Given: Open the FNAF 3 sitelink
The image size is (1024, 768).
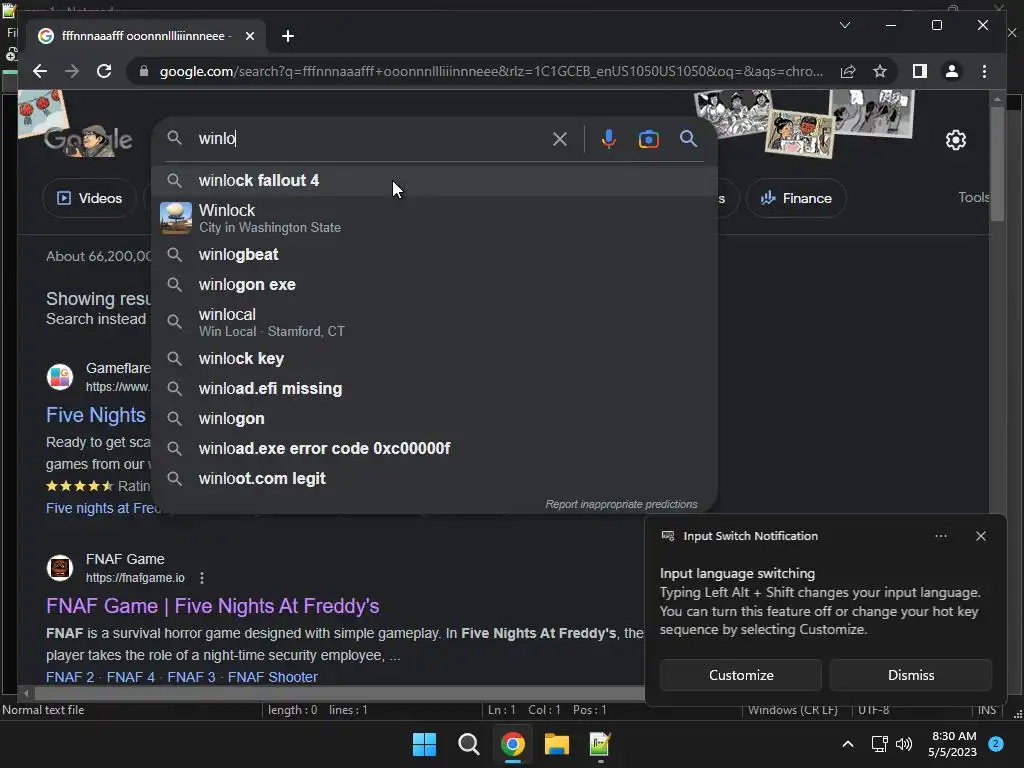Looking at the screenshot, I should click(x=191, y=677).
